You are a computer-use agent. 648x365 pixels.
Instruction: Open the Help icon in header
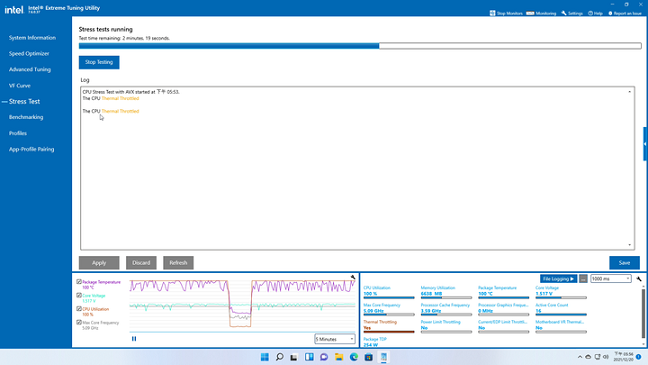(x=591, y=13)
